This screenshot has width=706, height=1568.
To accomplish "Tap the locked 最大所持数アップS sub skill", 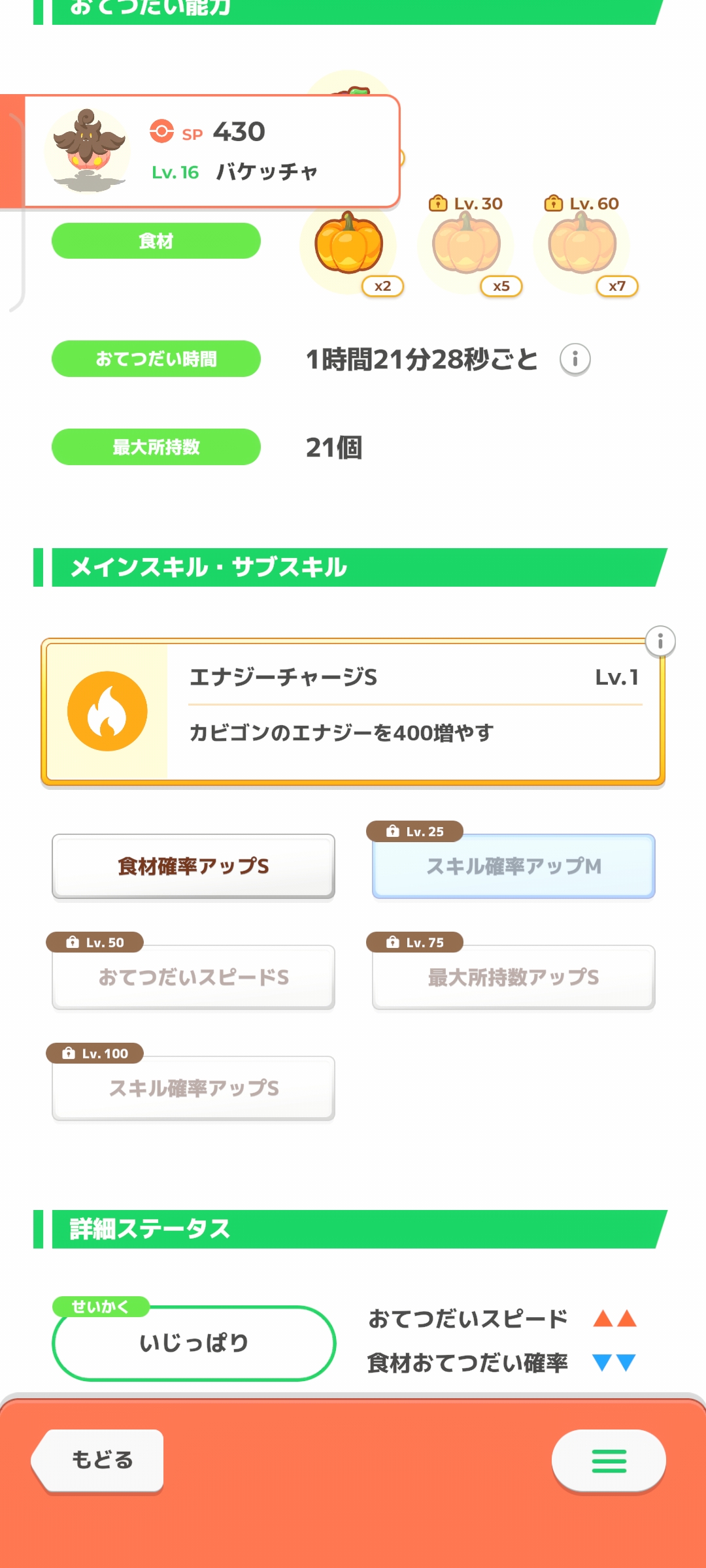I will 514,977.
